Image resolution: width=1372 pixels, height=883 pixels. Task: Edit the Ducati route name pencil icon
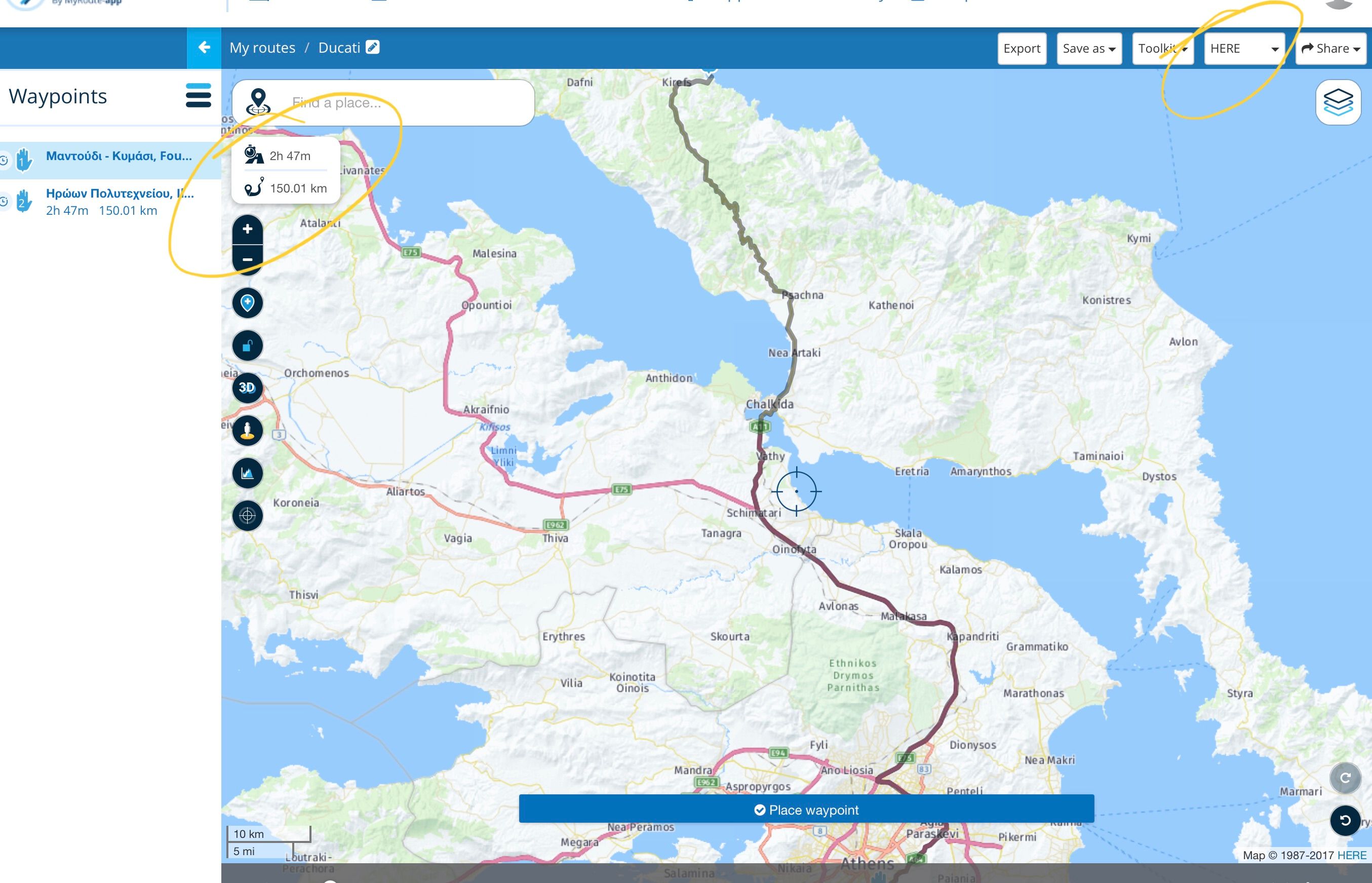(x=373, y=47)
